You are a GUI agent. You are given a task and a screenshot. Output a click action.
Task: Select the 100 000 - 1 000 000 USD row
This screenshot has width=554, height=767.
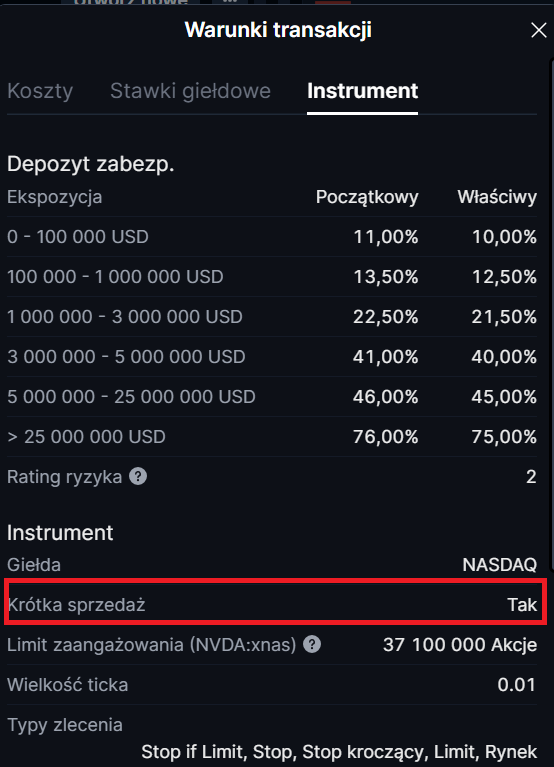click(272, 277)
